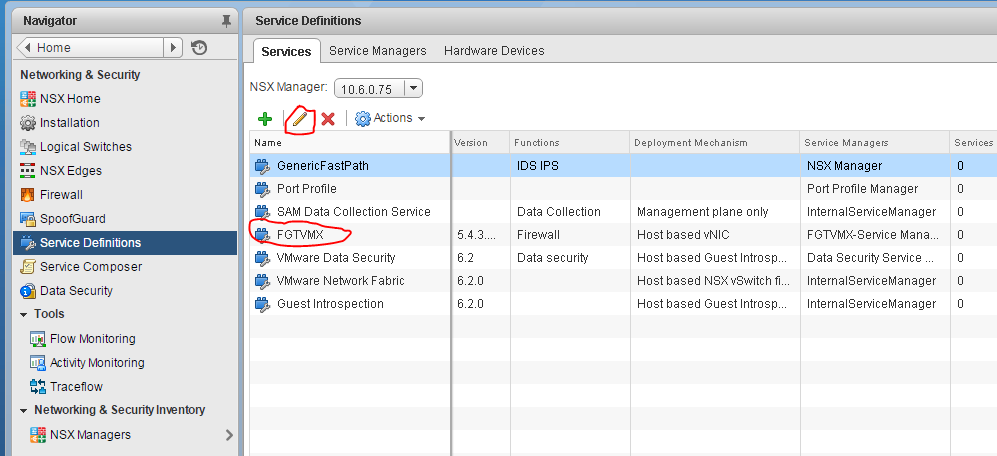Click the Installation gear icon
Viewport: 997px width, 456px height.
(28, 123)
